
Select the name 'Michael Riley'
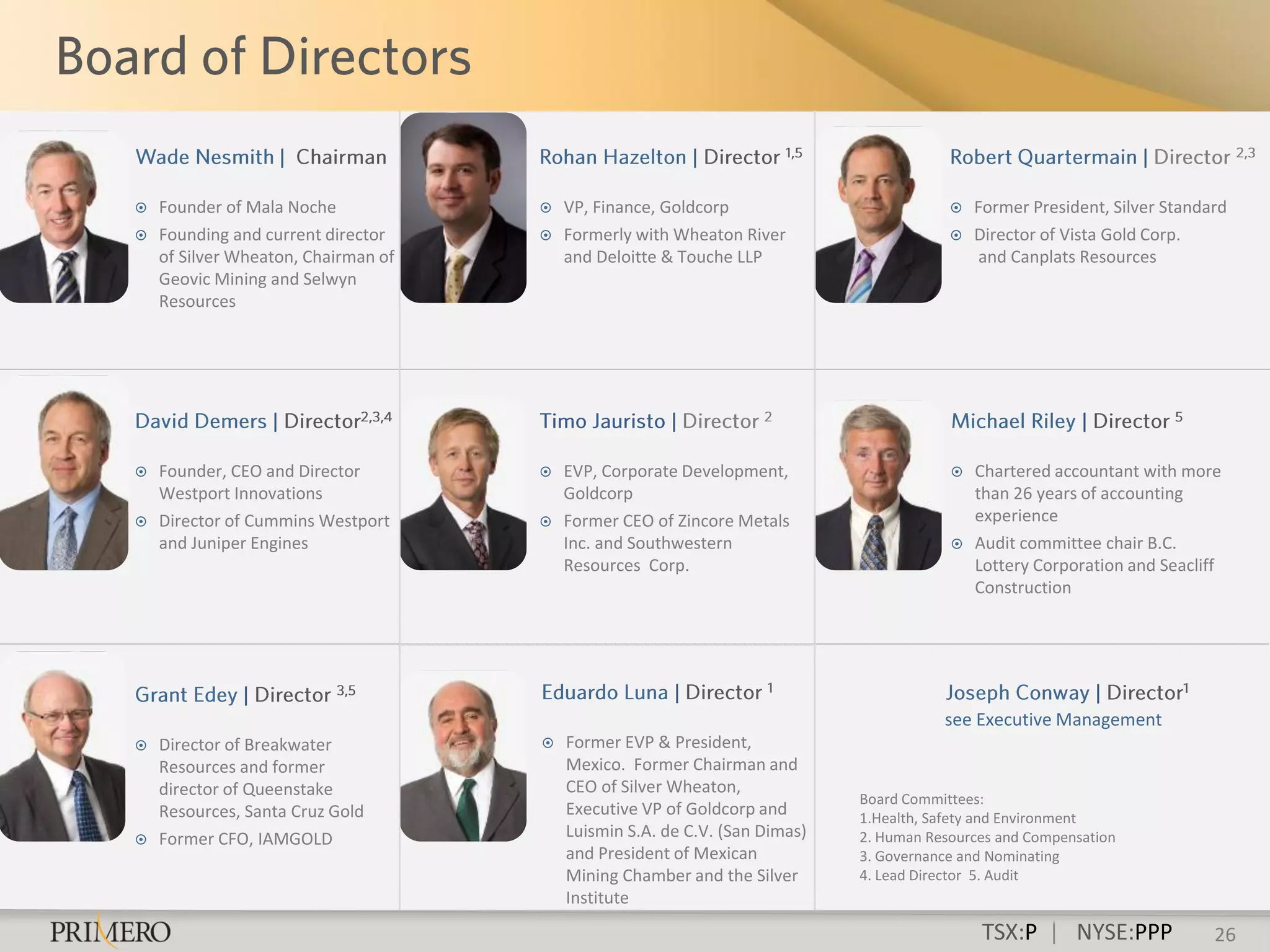point(1013,421)
